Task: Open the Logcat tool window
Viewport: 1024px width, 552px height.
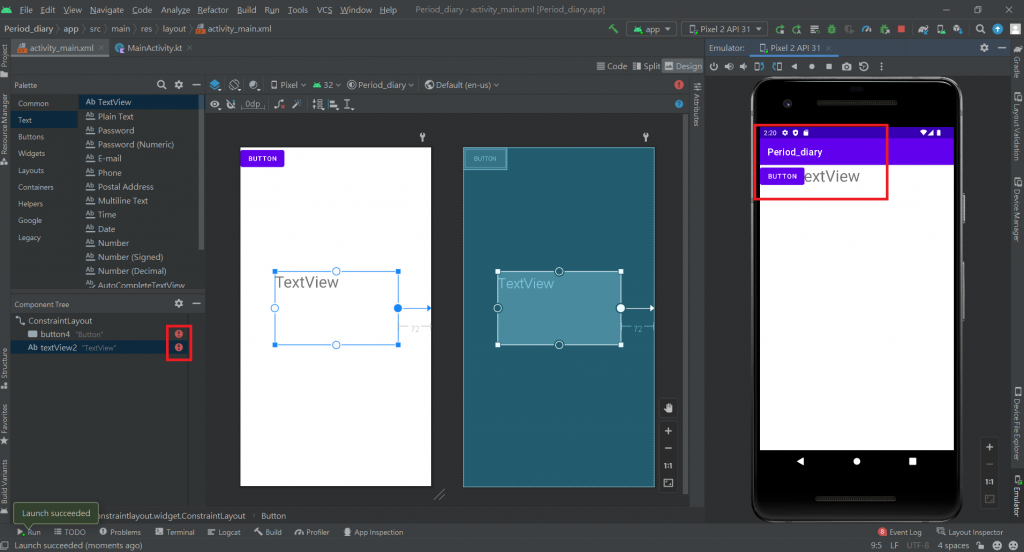Action: (224, 532)
